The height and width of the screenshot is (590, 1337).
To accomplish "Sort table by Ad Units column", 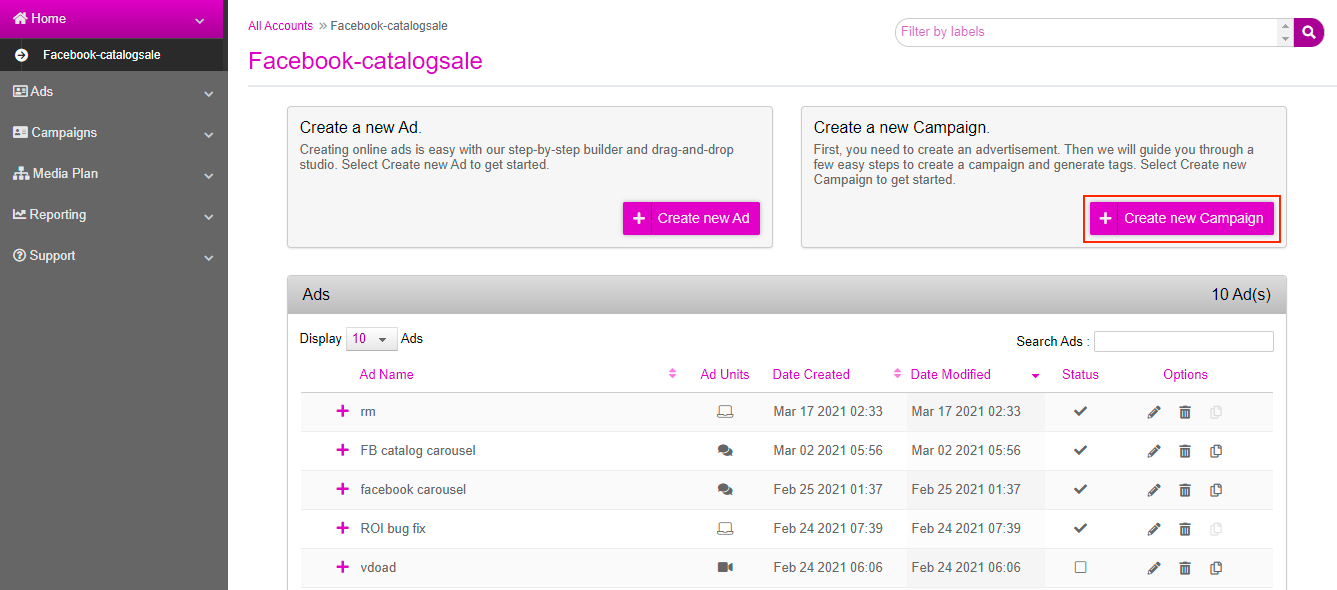I will coord(725,375).
